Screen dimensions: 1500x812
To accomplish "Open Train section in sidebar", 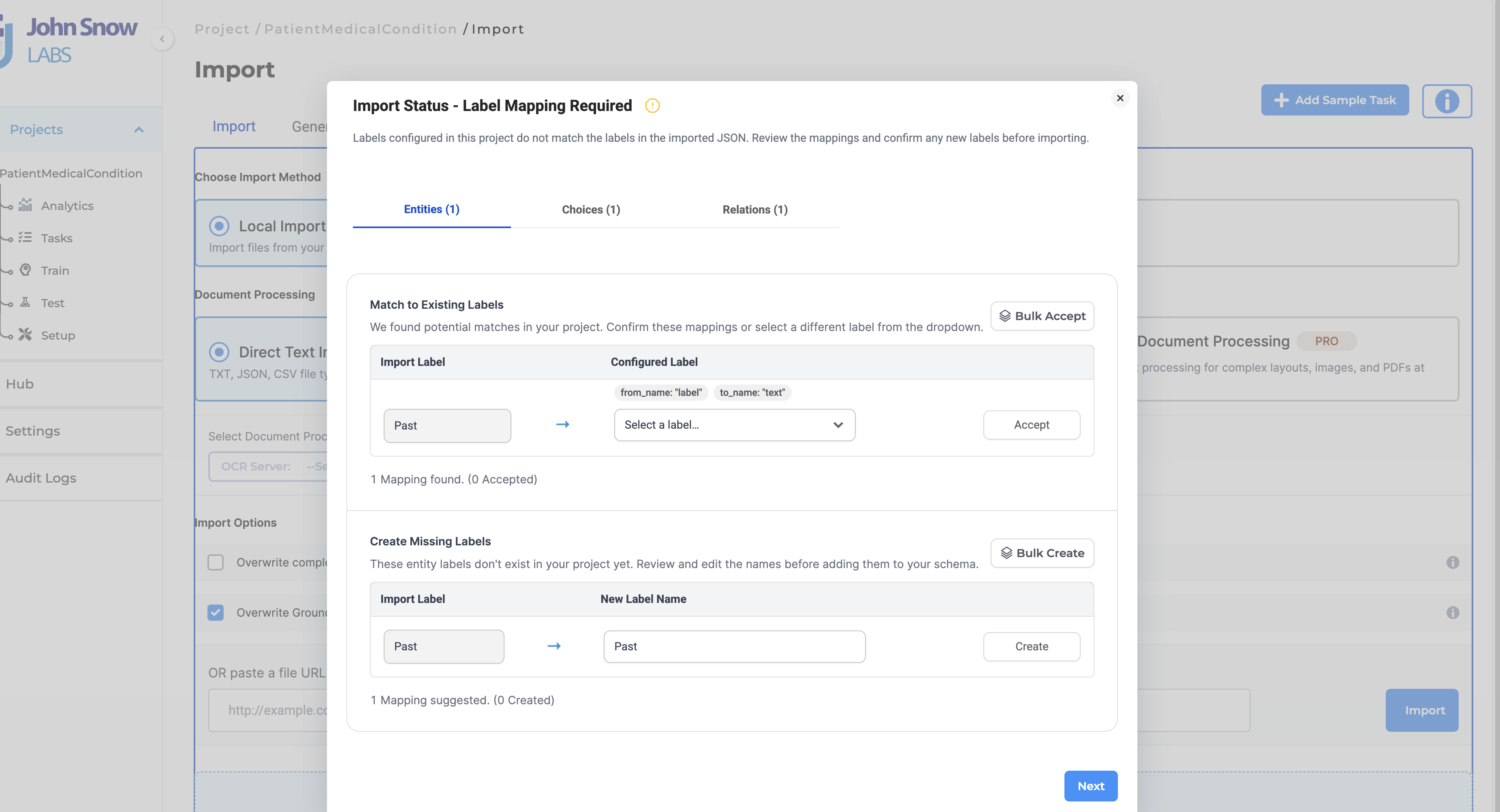I will [x=55, y=270].
